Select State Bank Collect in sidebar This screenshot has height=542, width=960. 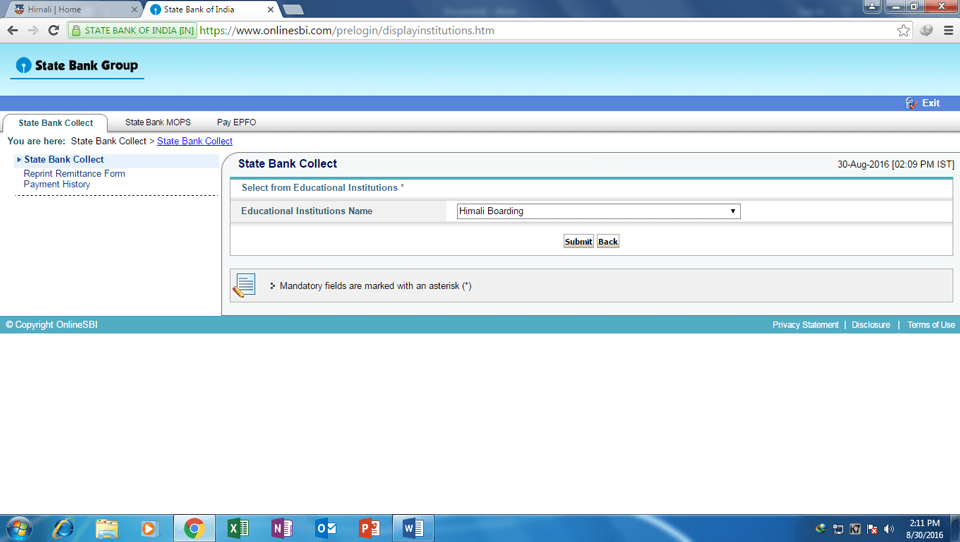coord(64,159)
